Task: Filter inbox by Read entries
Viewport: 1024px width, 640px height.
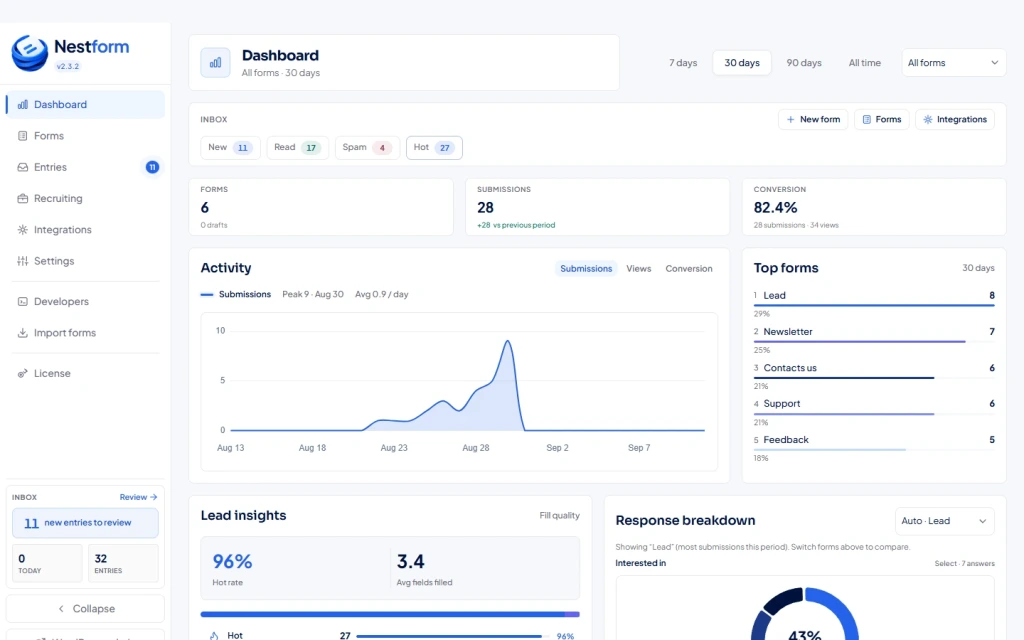Action: click(x=298, y=148)
